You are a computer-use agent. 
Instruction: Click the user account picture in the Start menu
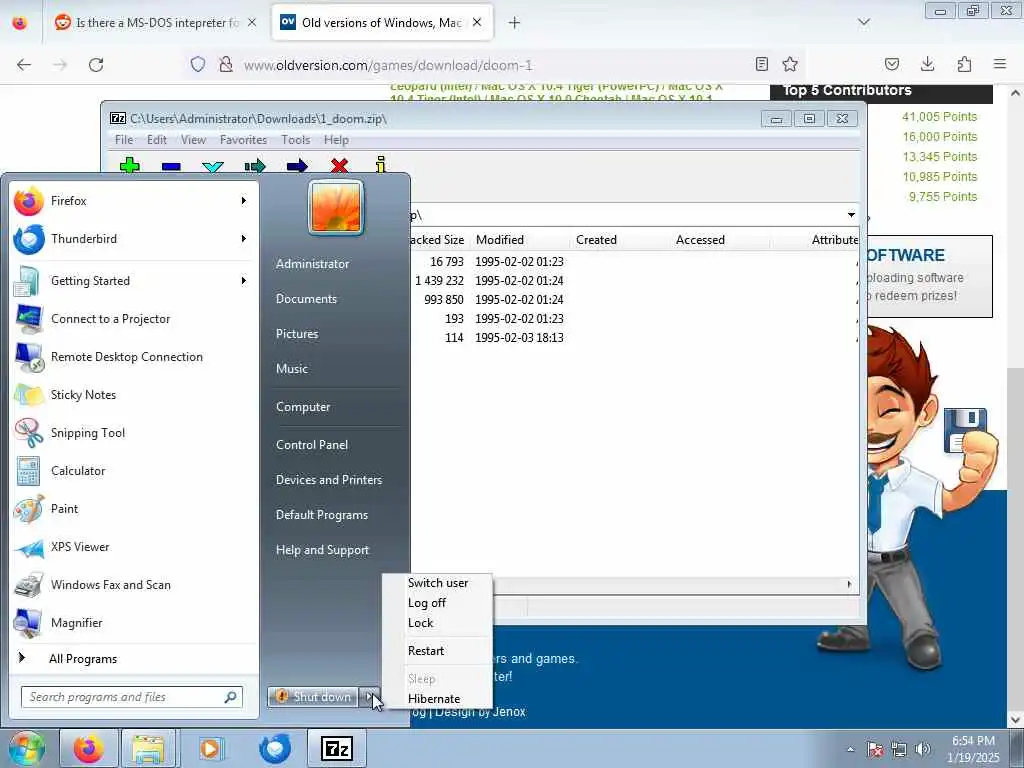pos(336,208)
